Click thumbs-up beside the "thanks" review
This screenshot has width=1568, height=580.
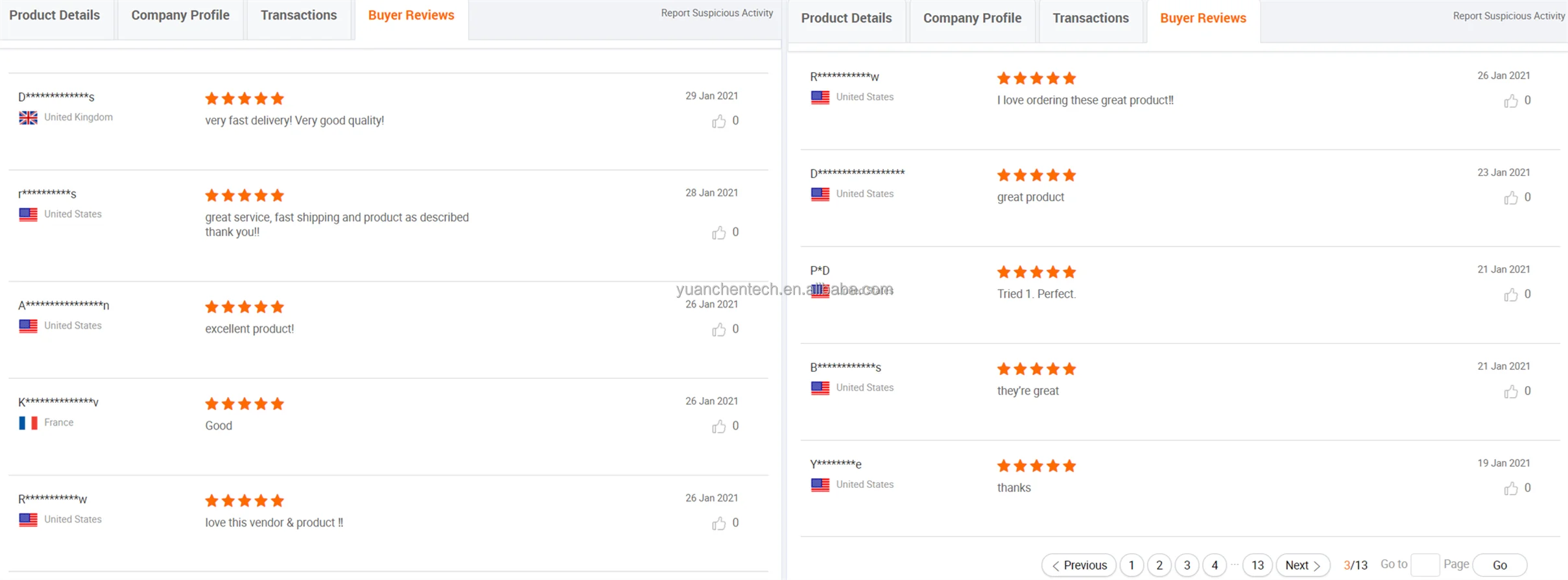tap(1510, 489)
